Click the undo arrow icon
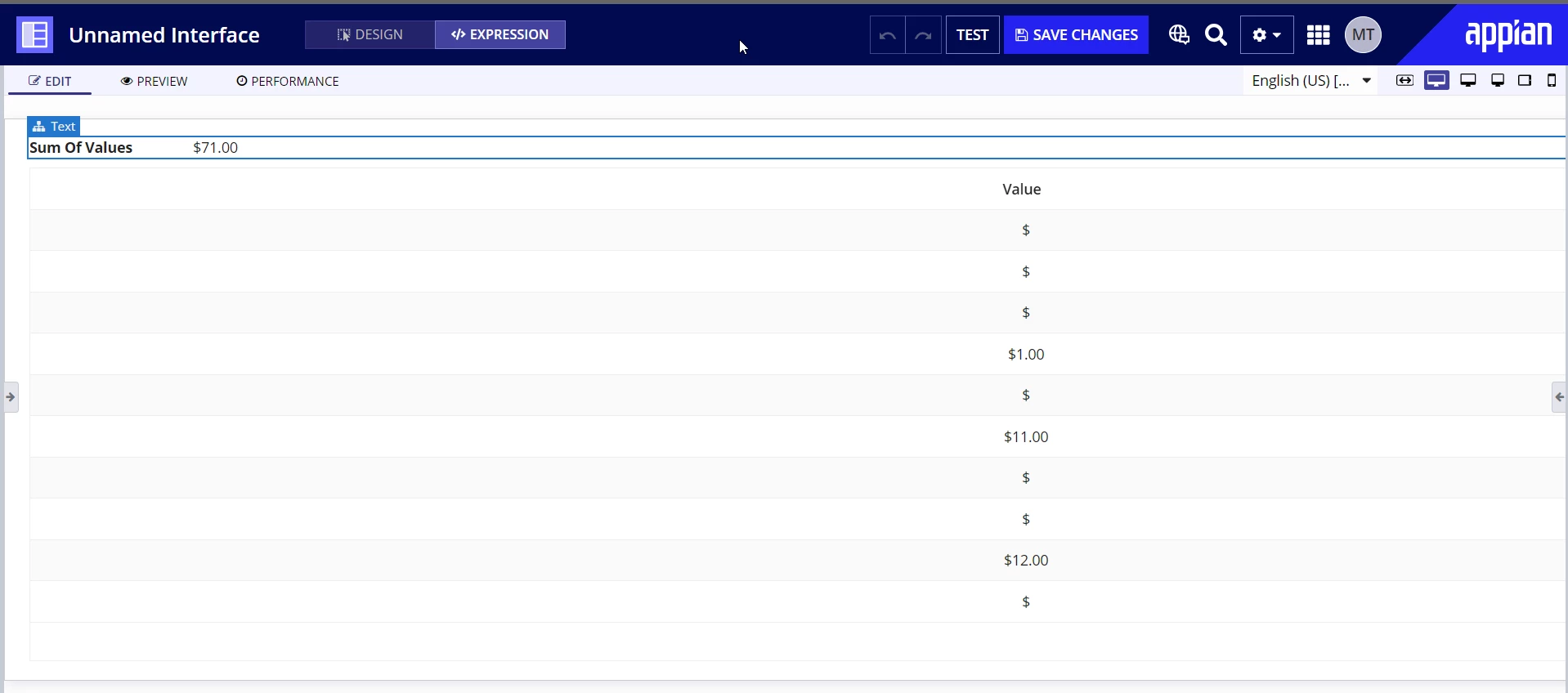This screenshot has height=693, width=1568. [x=887, y=35]
